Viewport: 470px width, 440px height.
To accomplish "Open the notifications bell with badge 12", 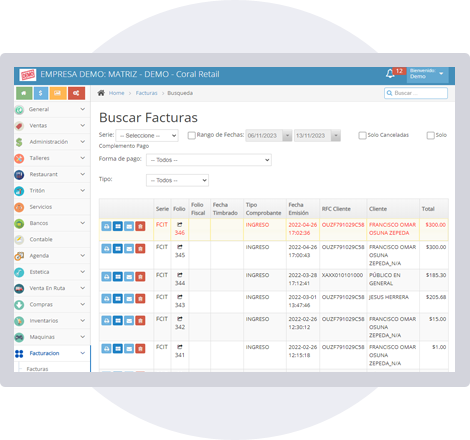I will (390, 74).
